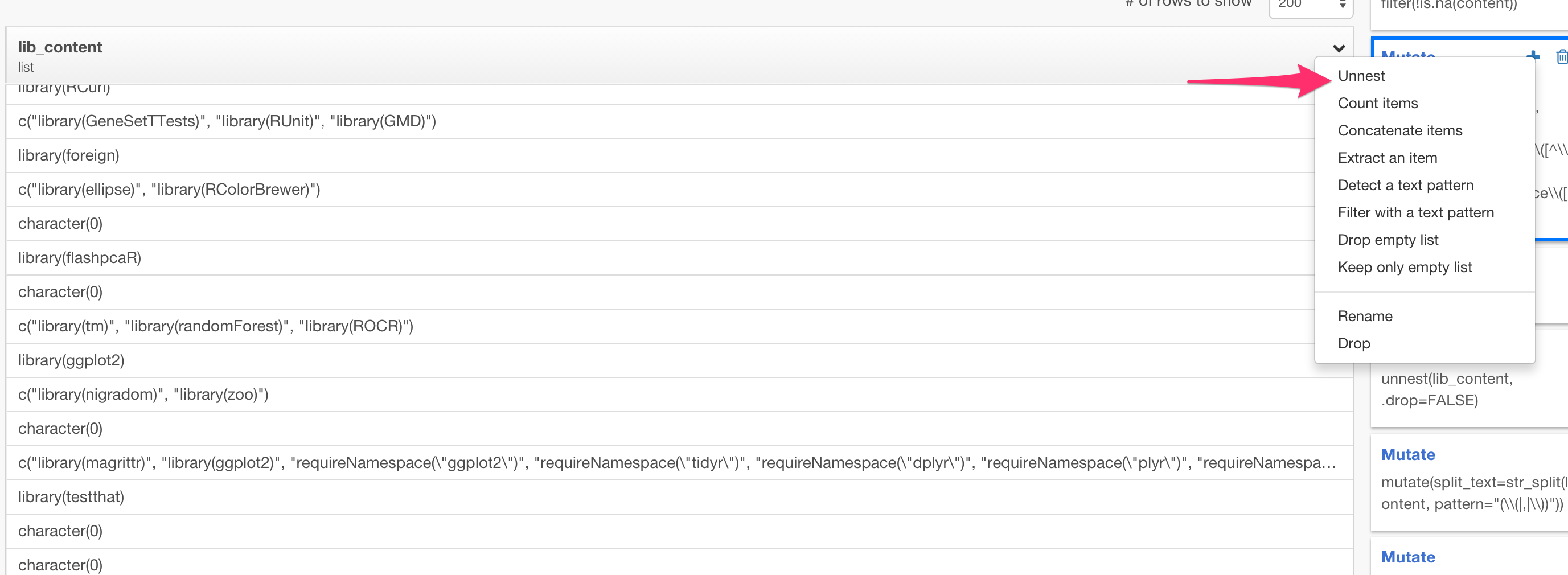Click the bottom Mutate step heading
The image size is (1568, 575).
[1408, 556]
